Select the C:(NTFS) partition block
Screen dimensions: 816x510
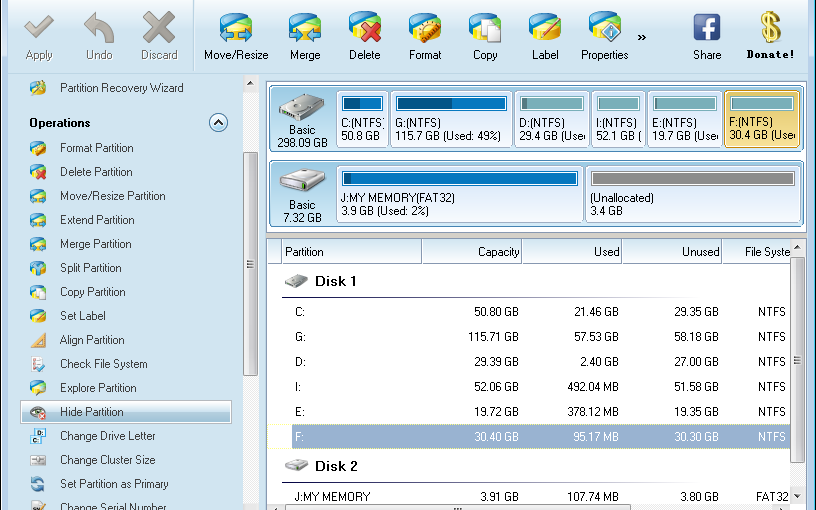coord(362,119)
